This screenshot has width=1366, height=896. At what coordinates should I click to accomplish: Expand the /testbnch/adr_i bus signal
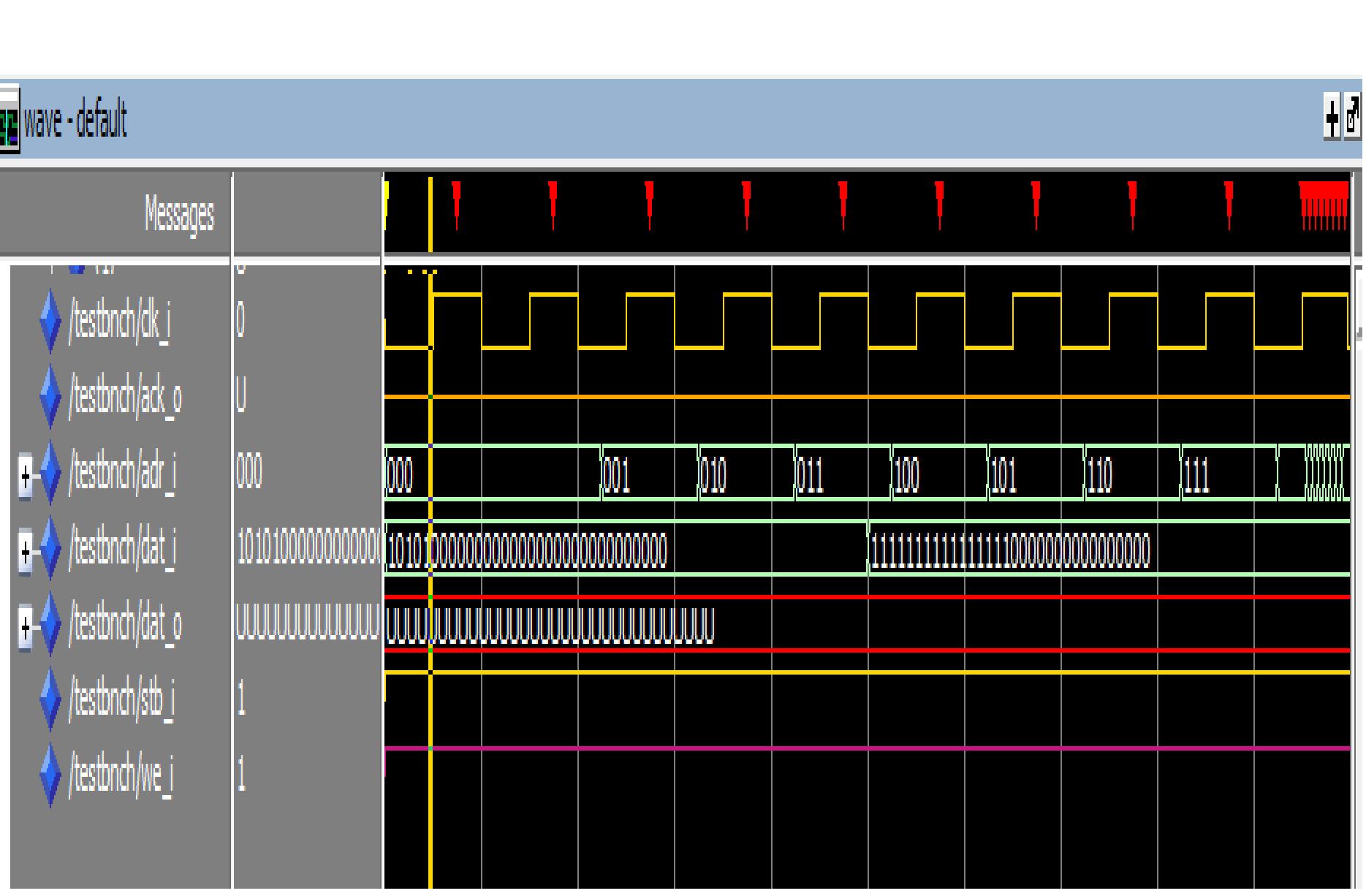tap(26, 474)
